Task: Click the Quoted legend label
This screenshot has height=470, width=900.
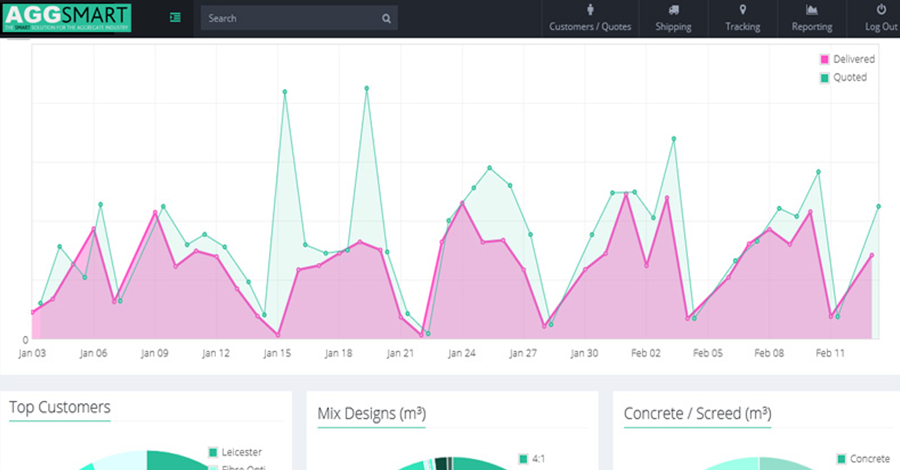Action: click(x=850, y=77)
